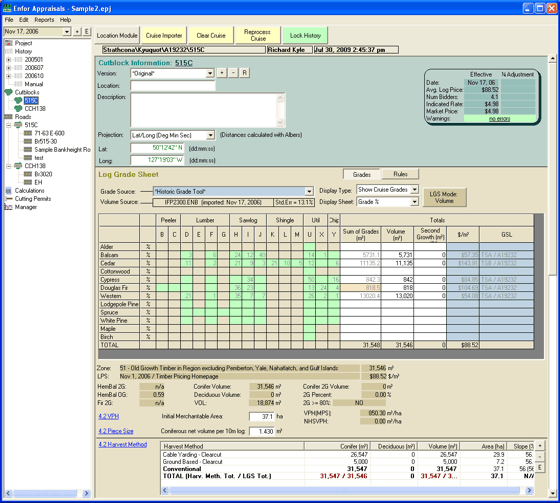Switch to the Grades tab
The image size is (560, 503).
click(x=361, y=174)
